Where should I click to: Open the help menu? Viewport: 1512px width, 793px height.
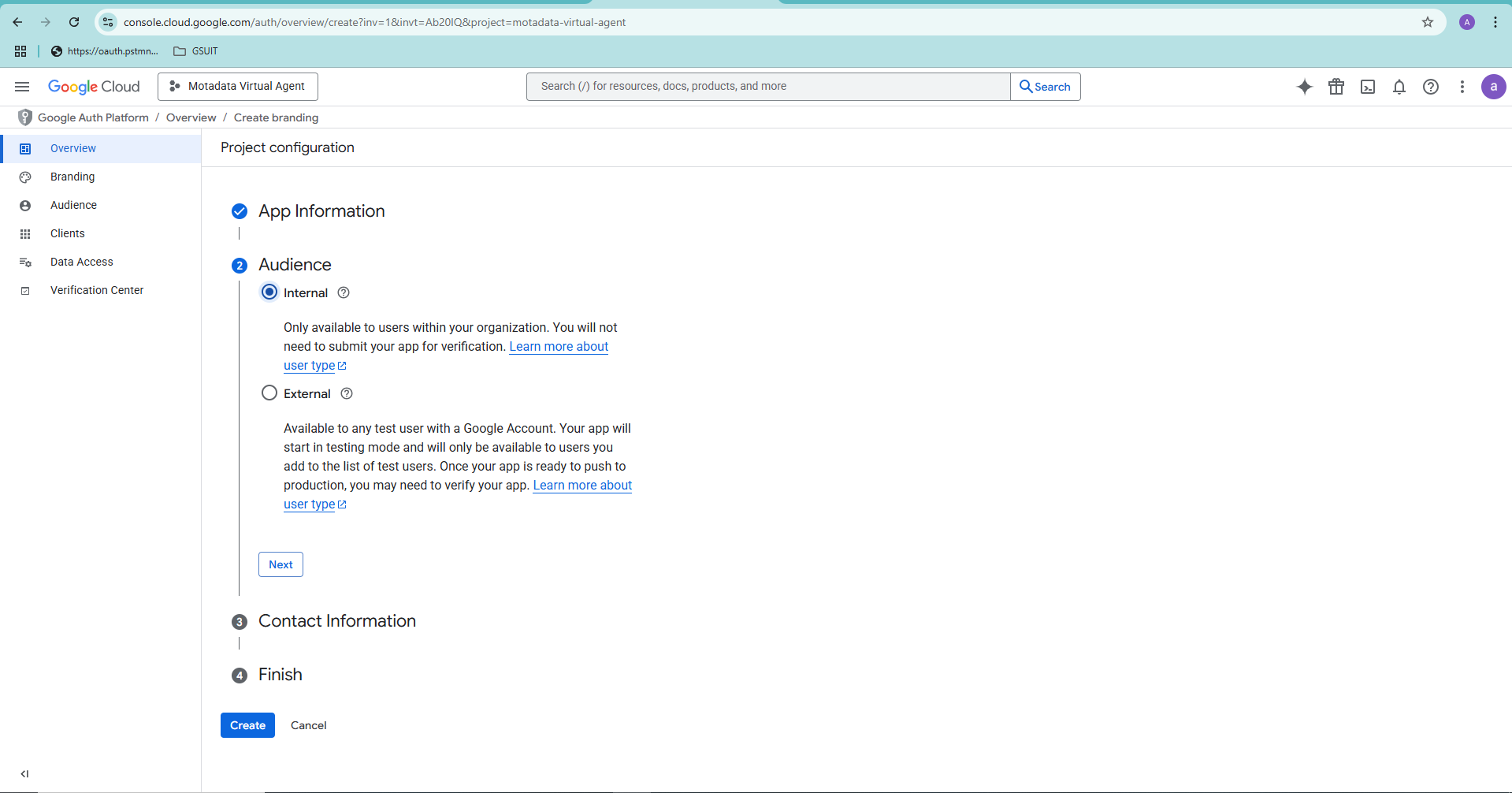point(1431,87)
